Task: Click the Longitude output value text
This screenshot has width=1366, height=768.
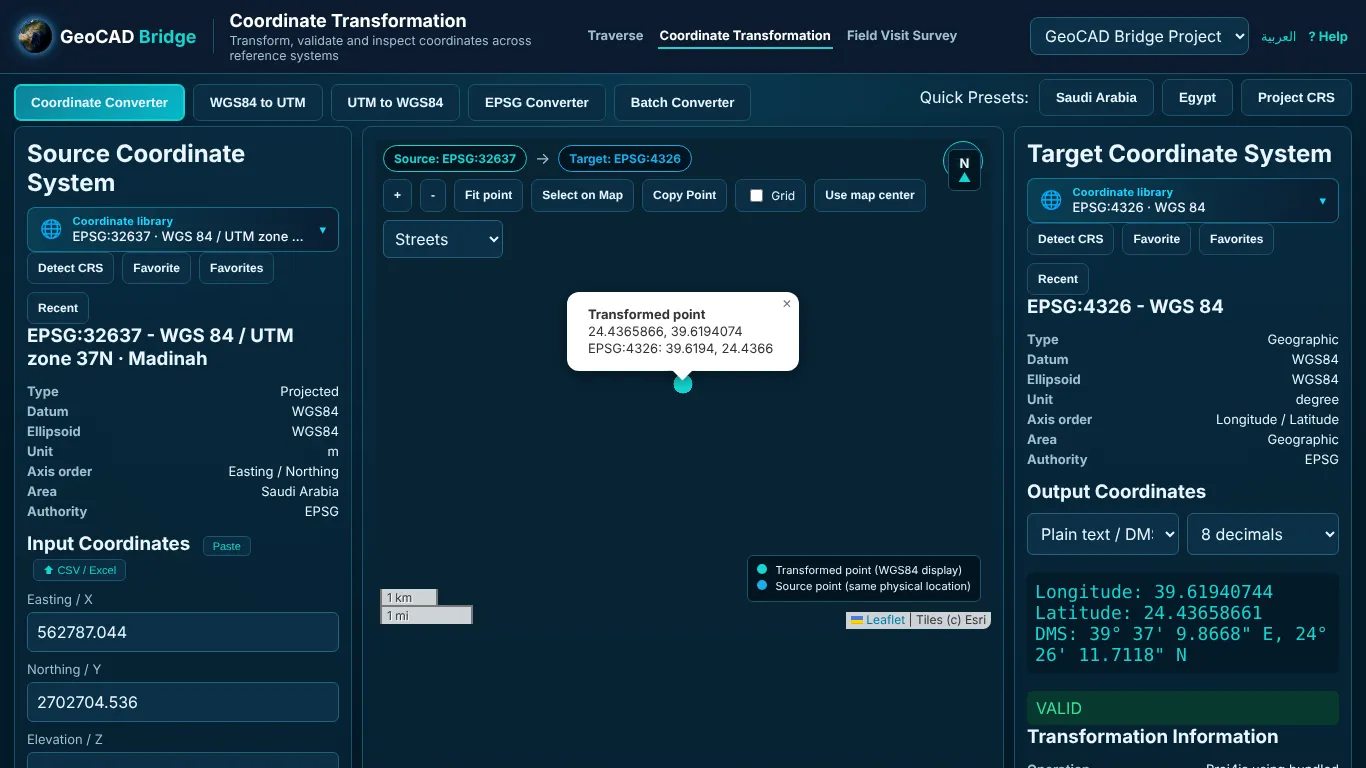Action: [1154, 592]
